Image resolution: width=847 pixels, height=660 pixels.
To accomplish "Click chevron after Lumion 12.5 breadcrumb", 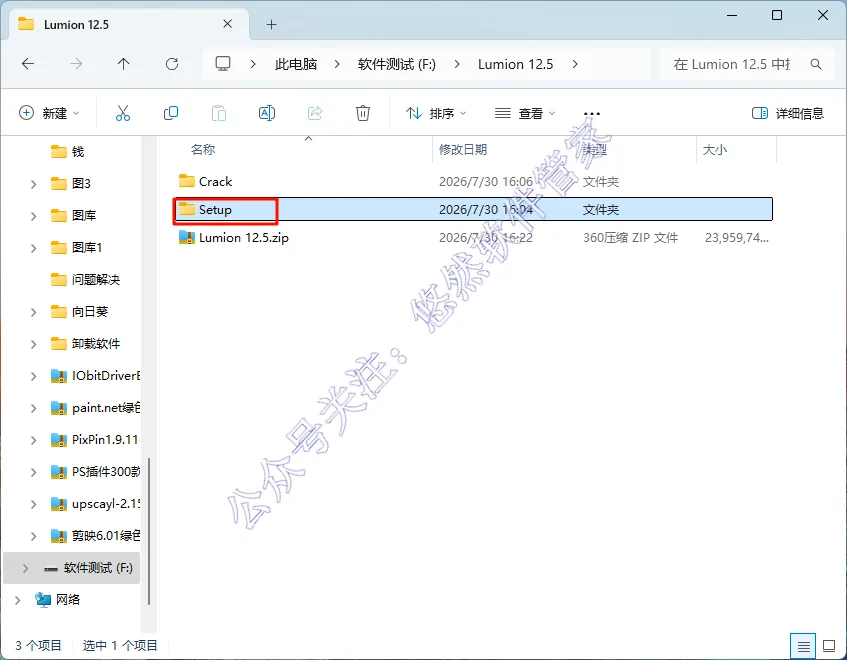I will tap(575, 64).
